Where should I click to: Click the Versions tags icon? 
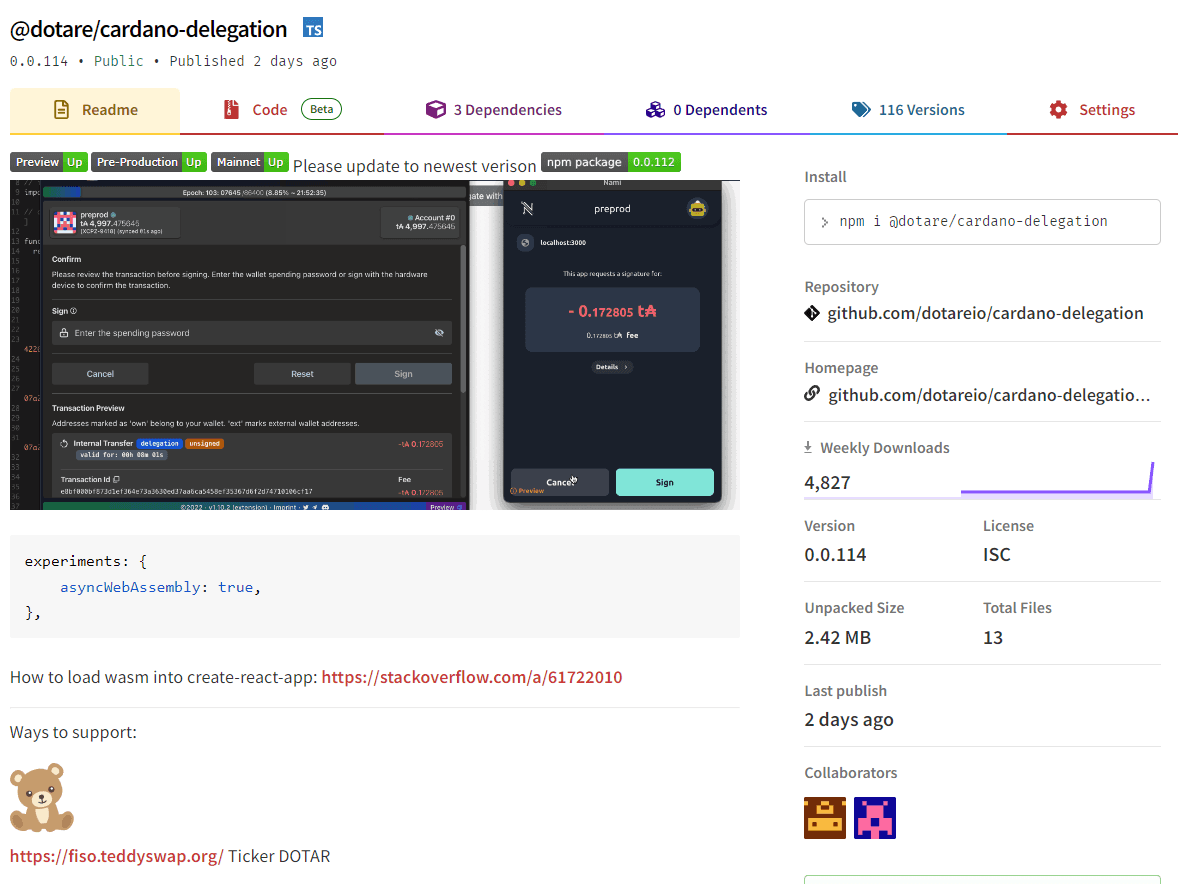861,110
